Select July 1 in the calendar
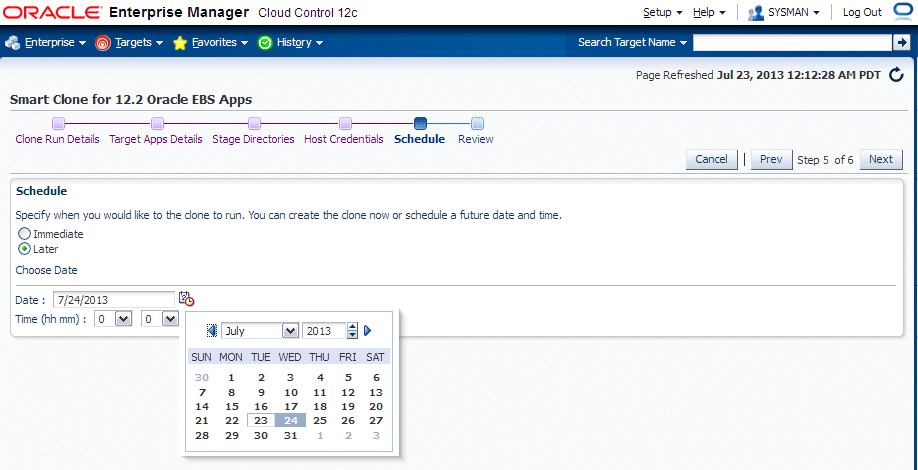918x470 pixels. coord(232,378)
